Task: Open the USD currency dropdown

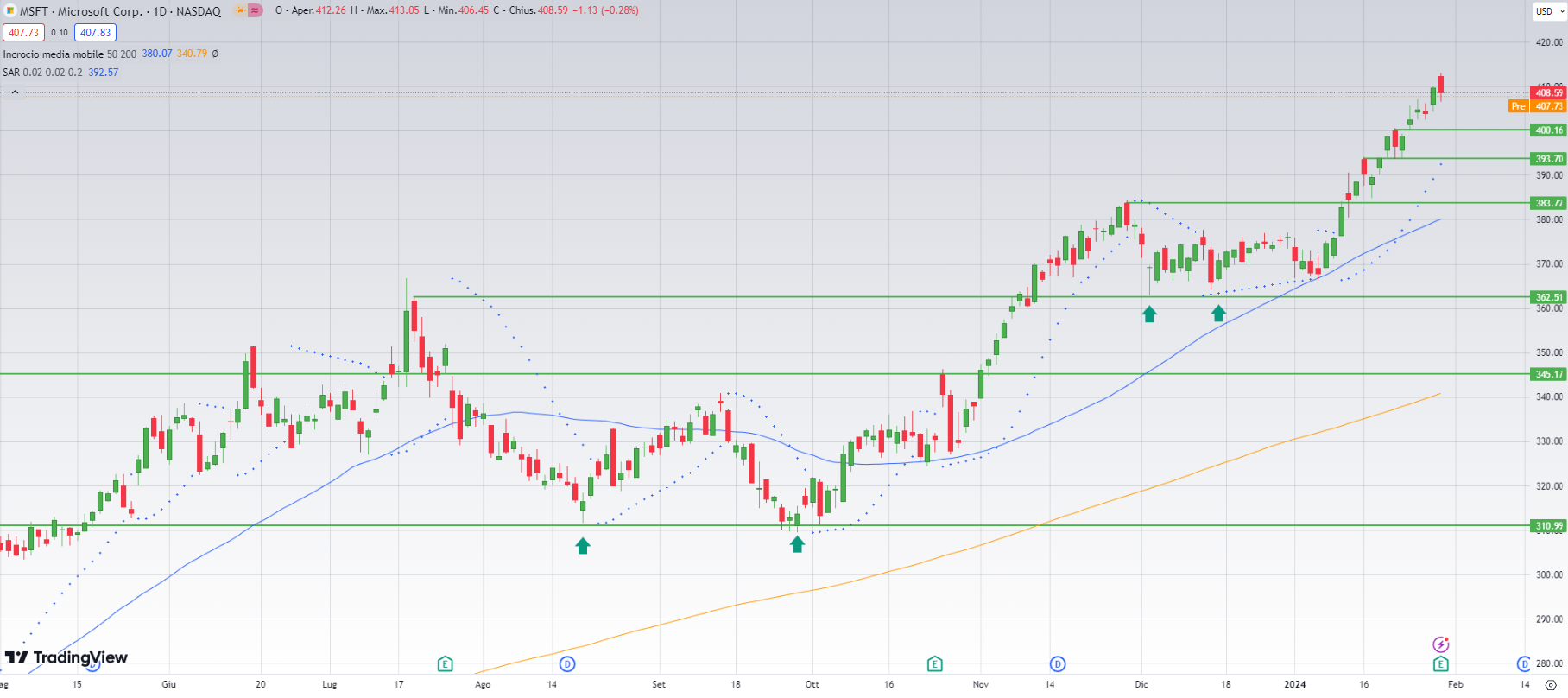Action: tap(1549, 11)
